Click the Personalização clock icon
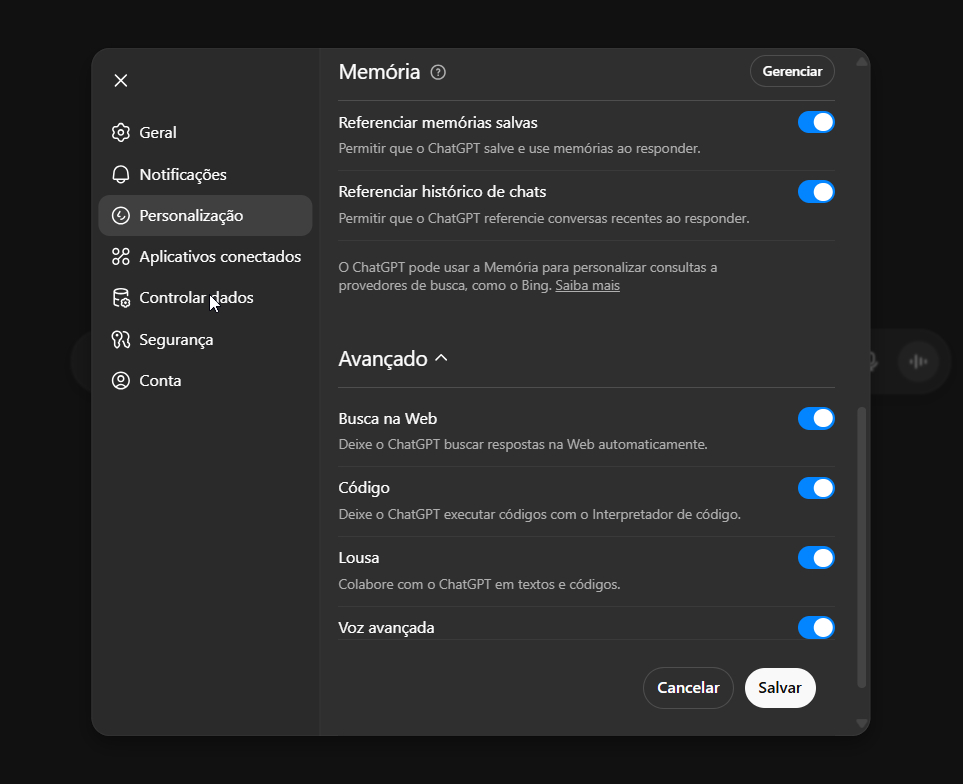963x784 pixels. [121, 214]
